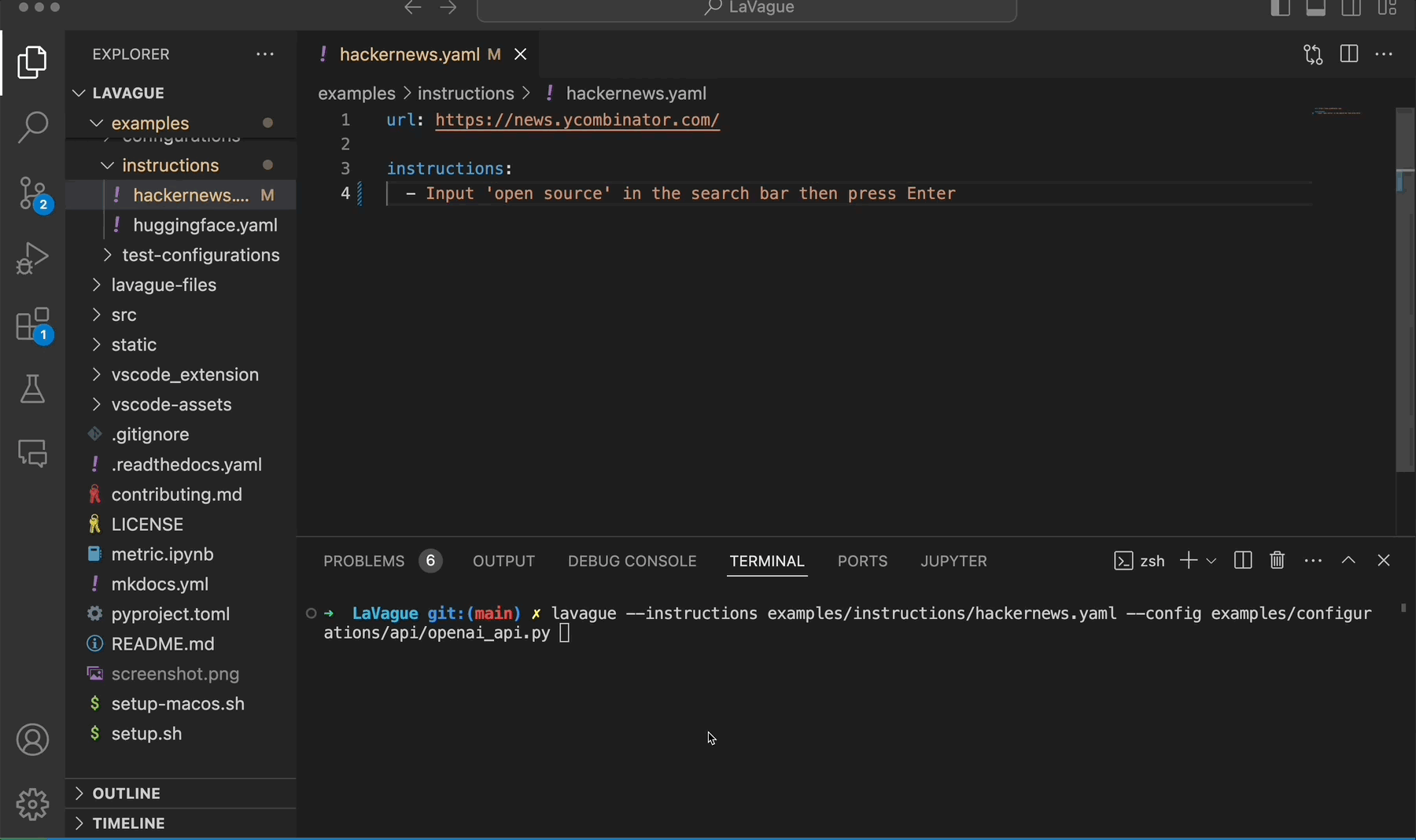
Task: Open customize layout icon
Action: point(1387,8)
